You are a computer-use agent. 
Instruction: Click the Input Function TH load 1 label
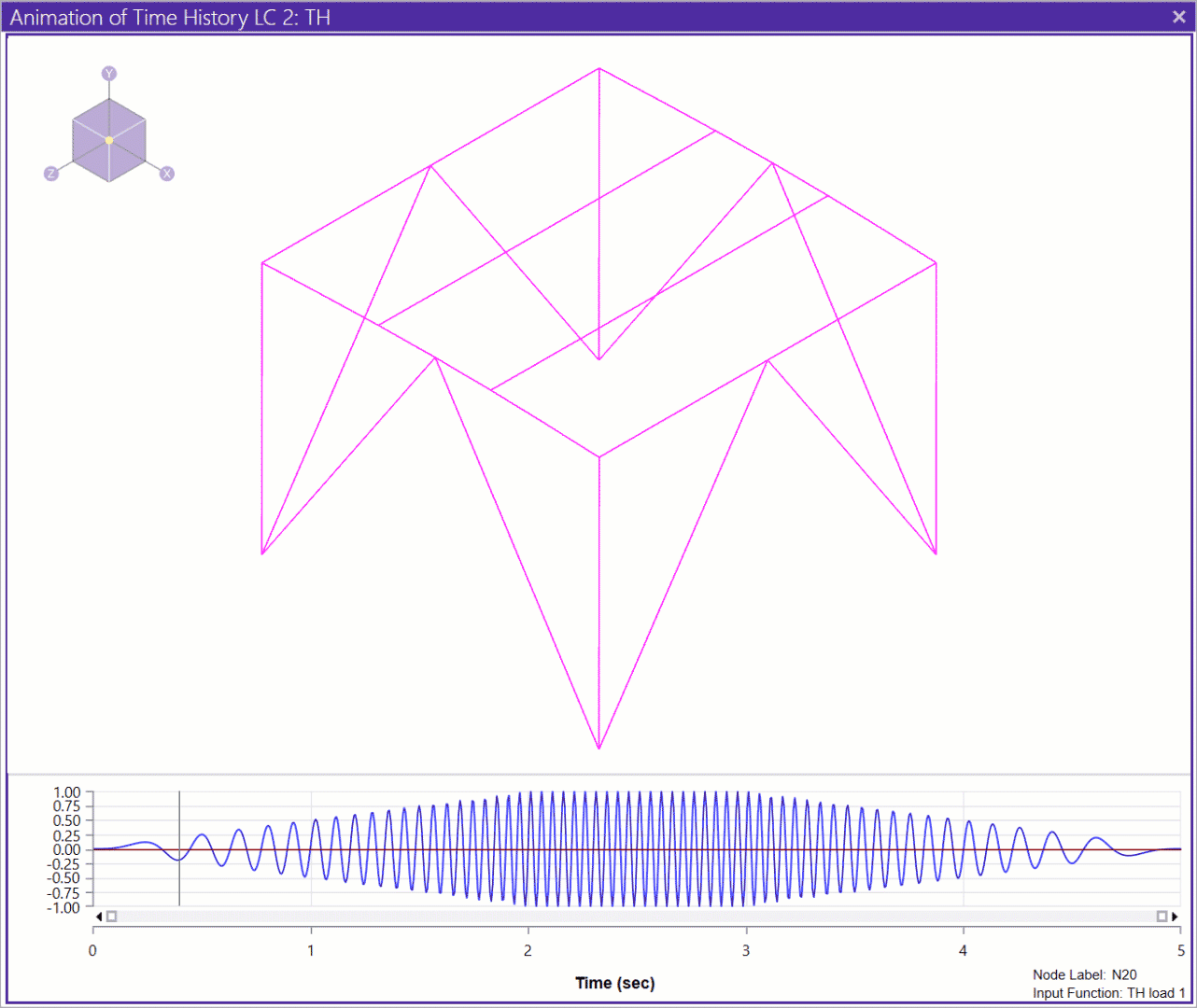pyautogui.click(x=1108, y=993)
